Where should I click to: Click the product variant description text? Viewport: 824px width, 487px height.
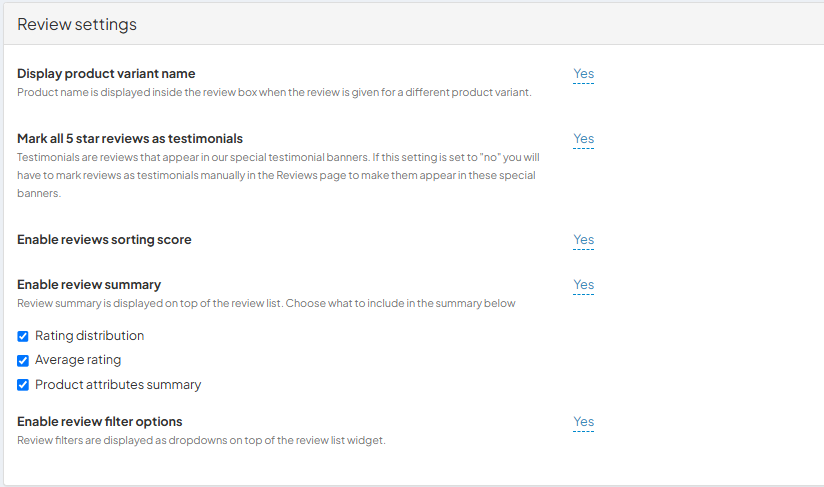click(x=274, y=92)
